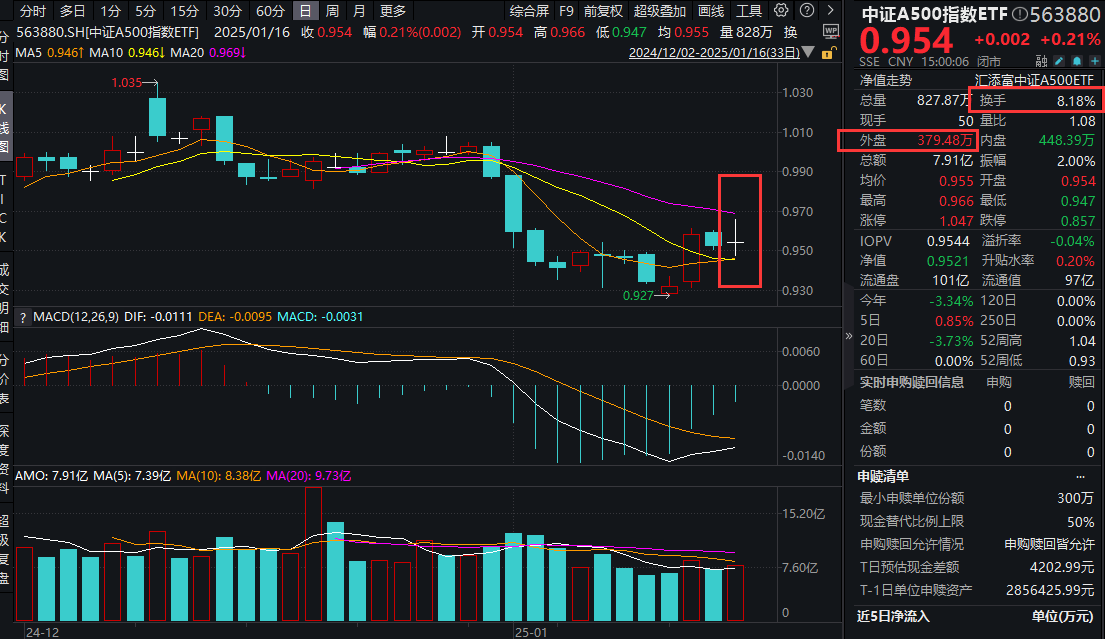Open the help question mark icon
The image size is (1105, 639).
[807, 11]
